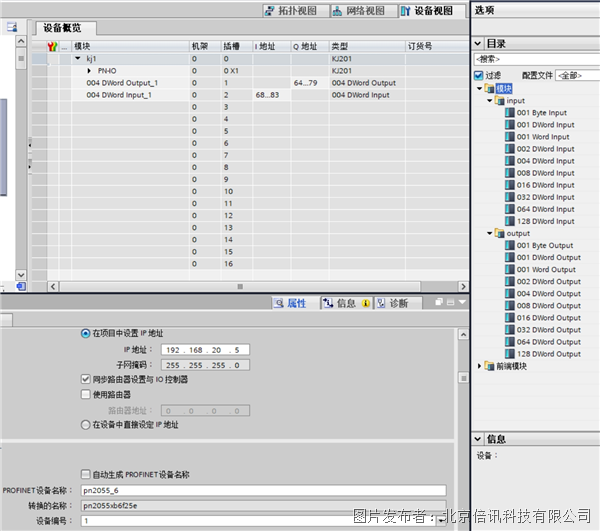Click the 032 DWord Output module icon
The image size is (600, 531).
point(510,330)
